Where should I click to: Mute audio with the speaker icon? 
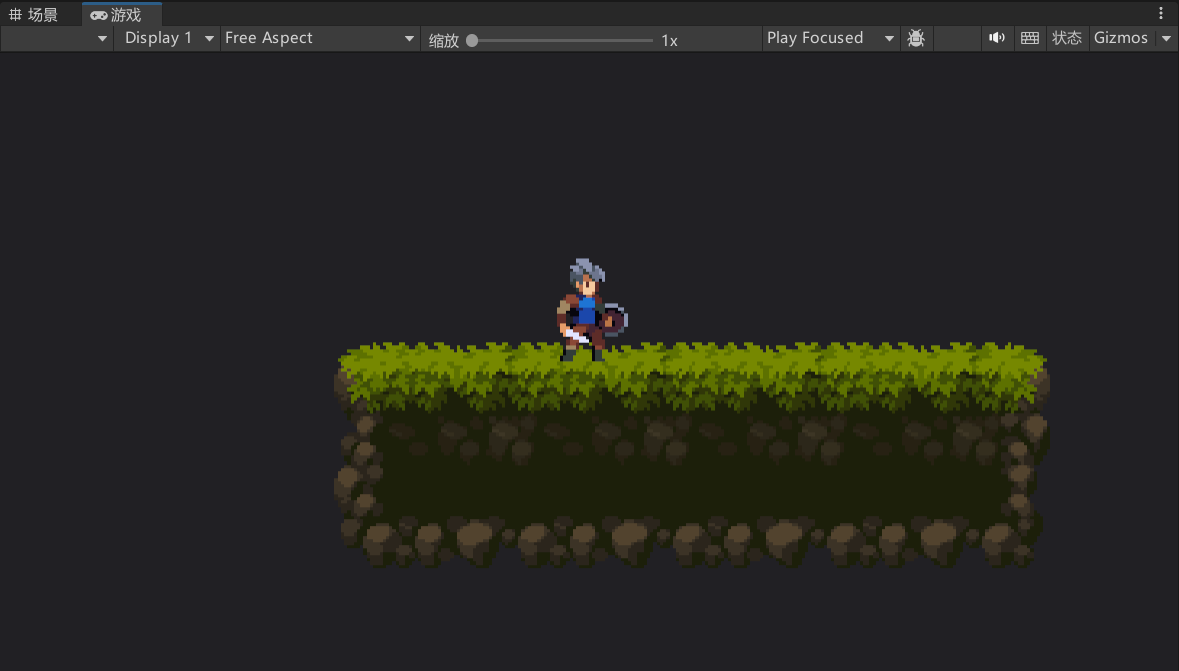pyautogui.click(x=997, y=38)
